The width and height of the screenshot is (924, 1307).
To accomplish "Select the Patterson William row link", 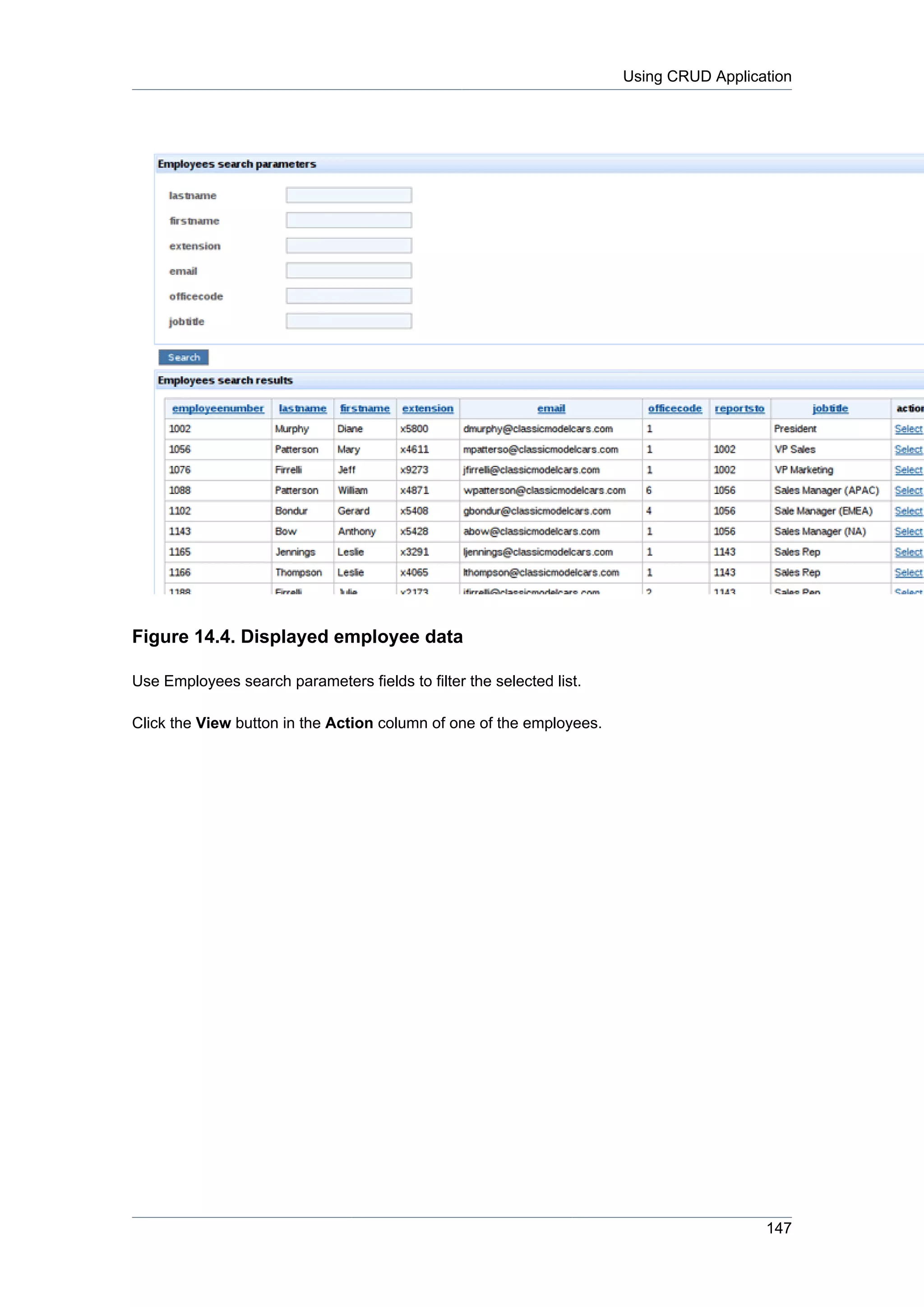I will tap(908, 490).
